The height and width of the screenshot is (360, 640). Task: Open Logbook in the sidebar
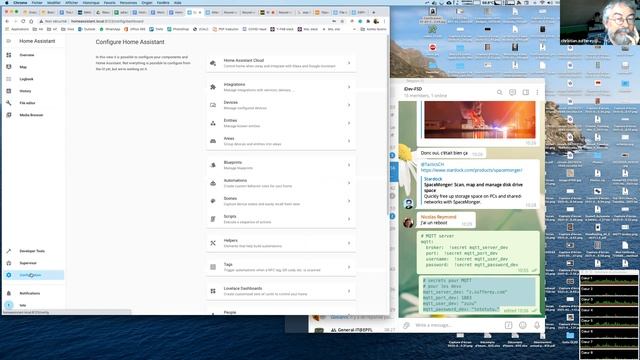click(x=33, y=79)
